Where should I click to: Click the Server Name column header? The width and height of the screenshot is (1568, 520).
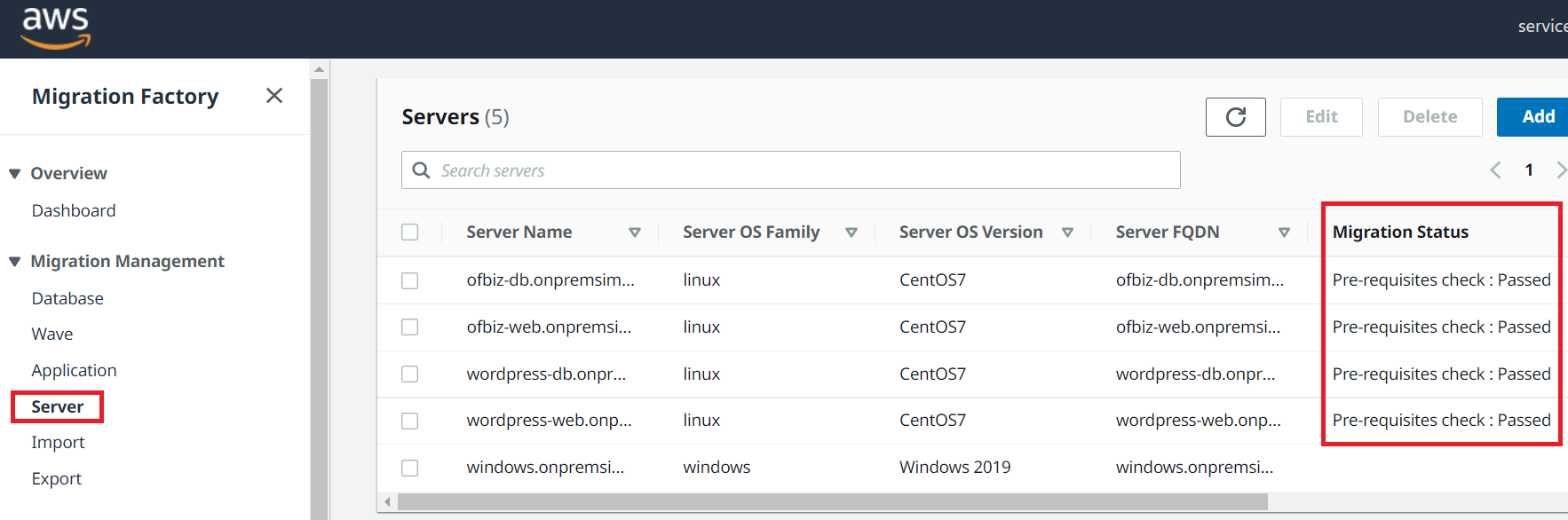[519, 232]
